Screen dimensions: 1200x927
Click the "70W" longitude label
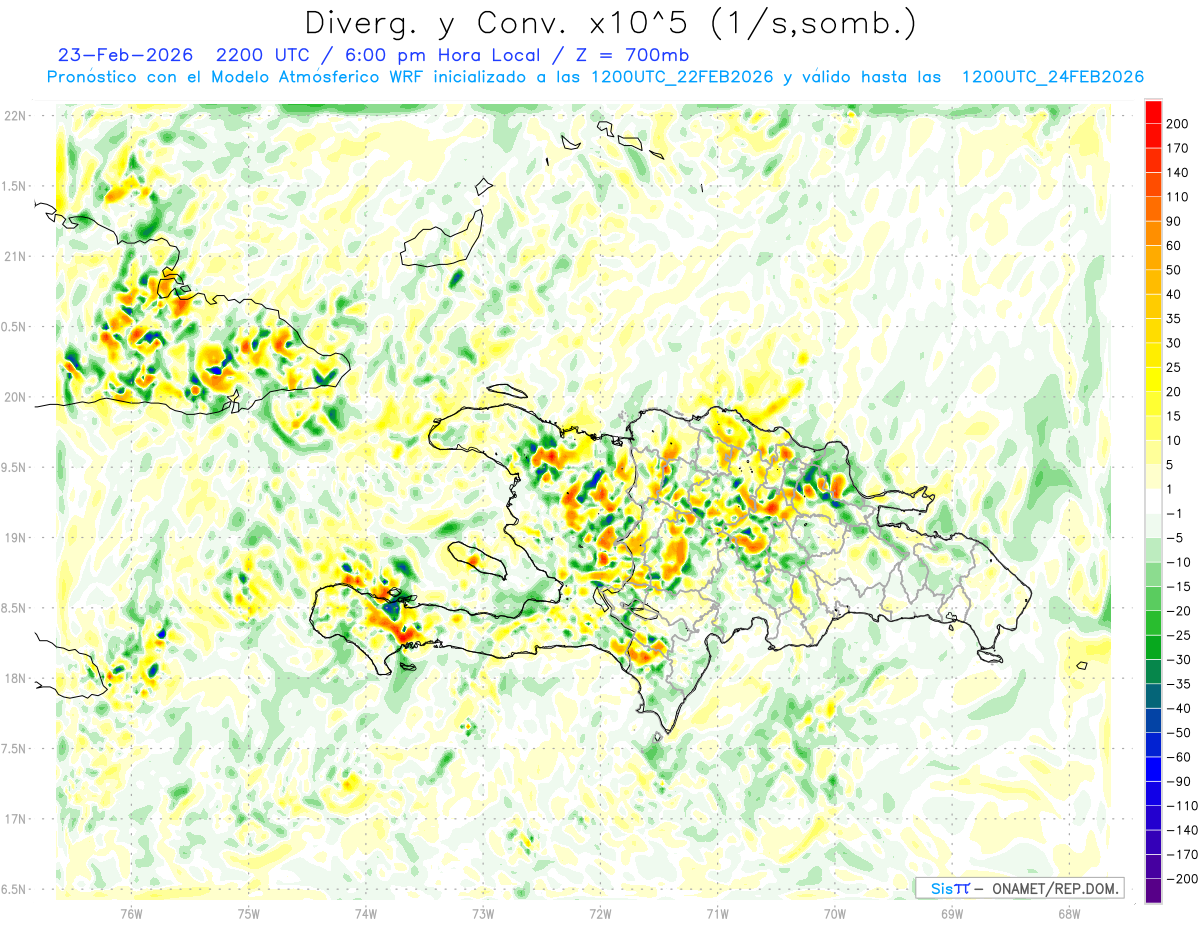coord(835,913)
